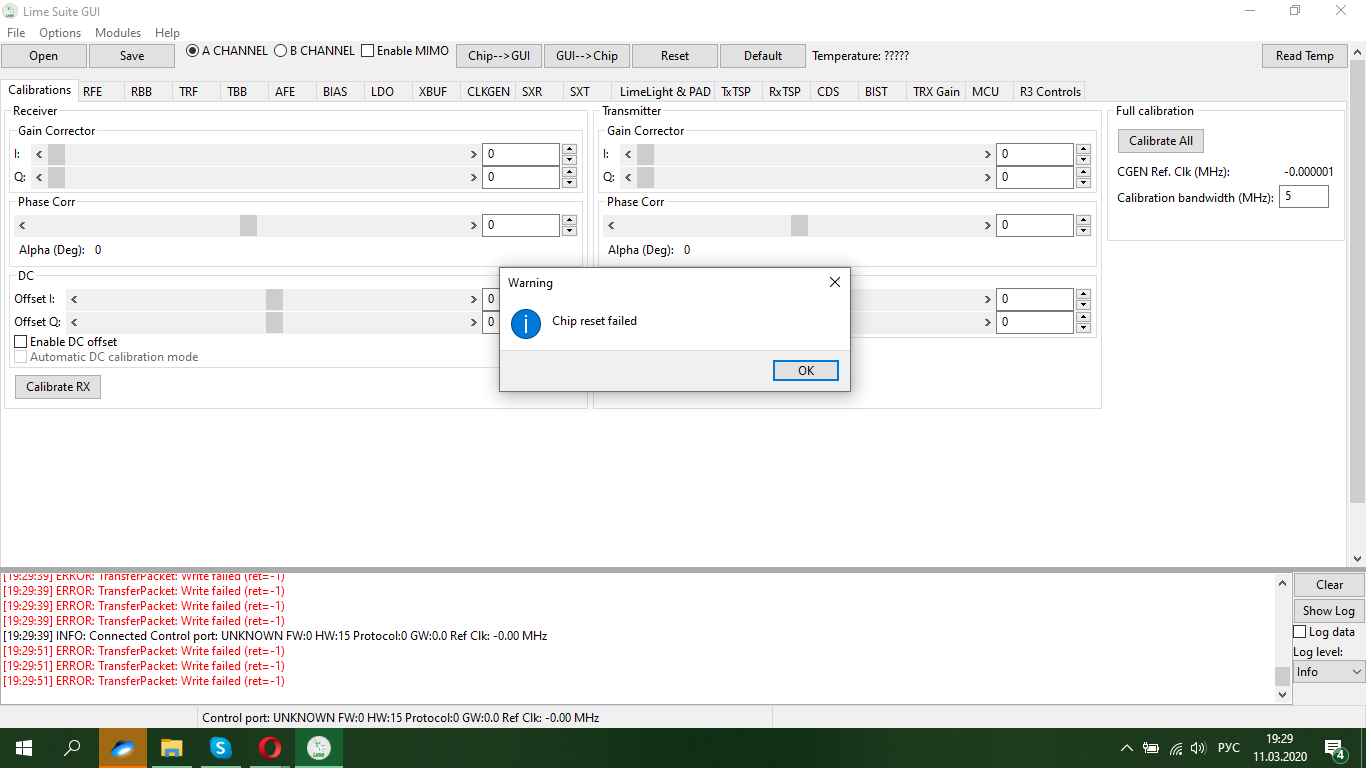
Task: Click the Calibrate RX button
Action: click(58, 387)
